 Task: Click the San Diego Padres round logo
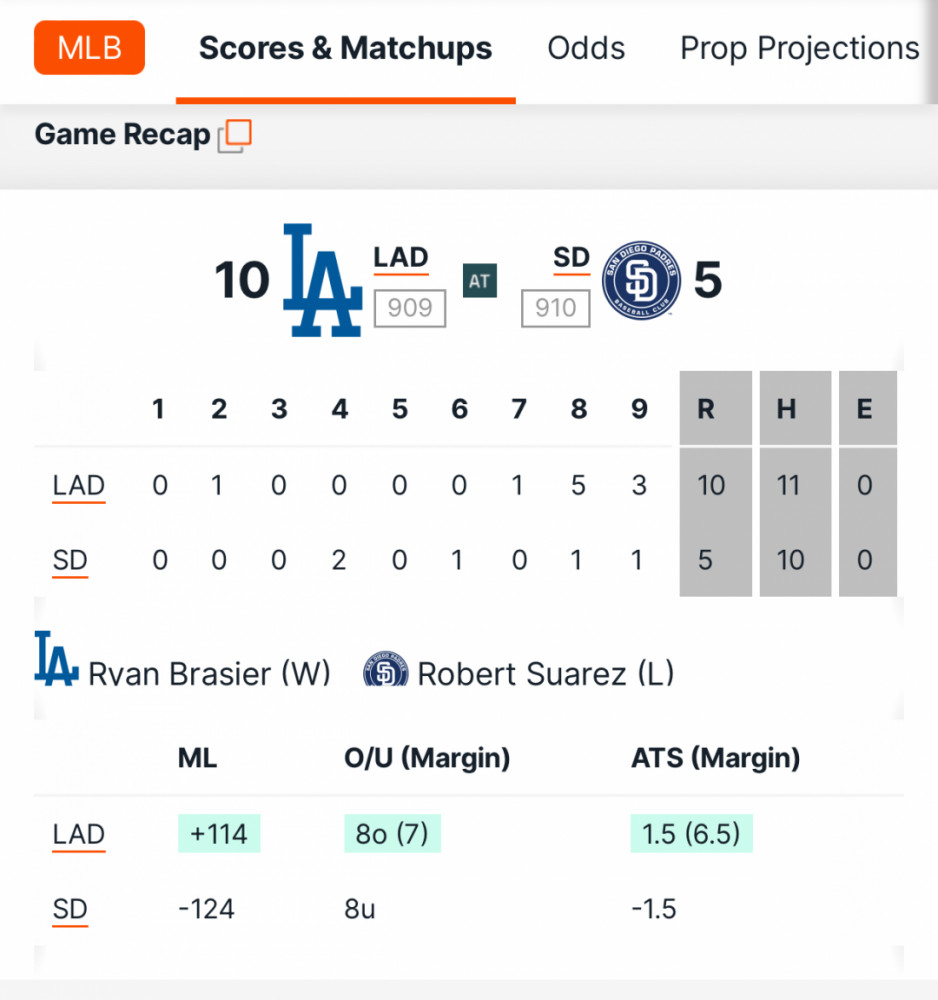pos(641,280)
